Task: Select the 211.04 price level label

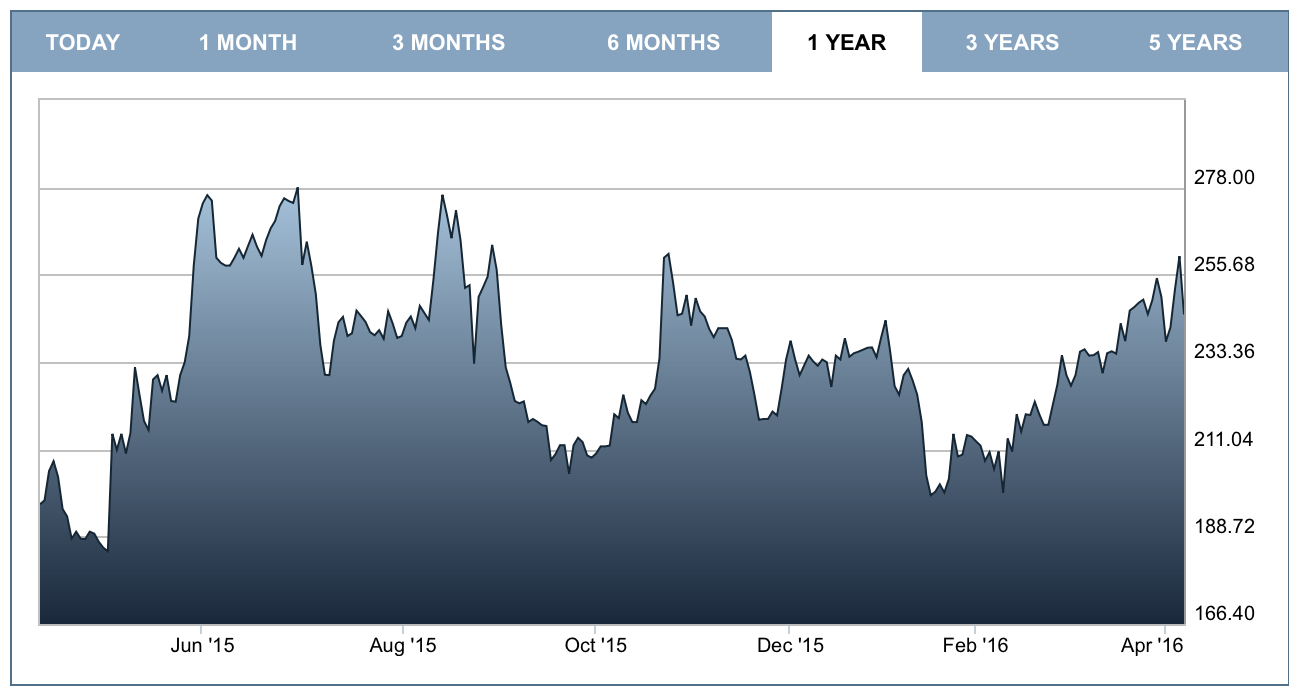Action: [x=1225, y=439]
